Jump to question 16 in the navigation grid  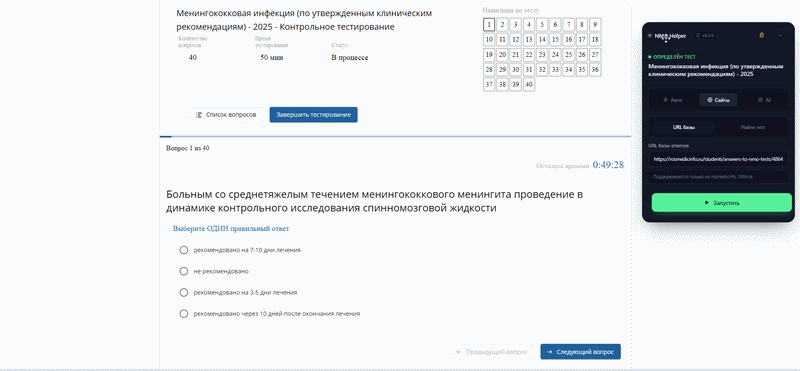tap(568, 39)
